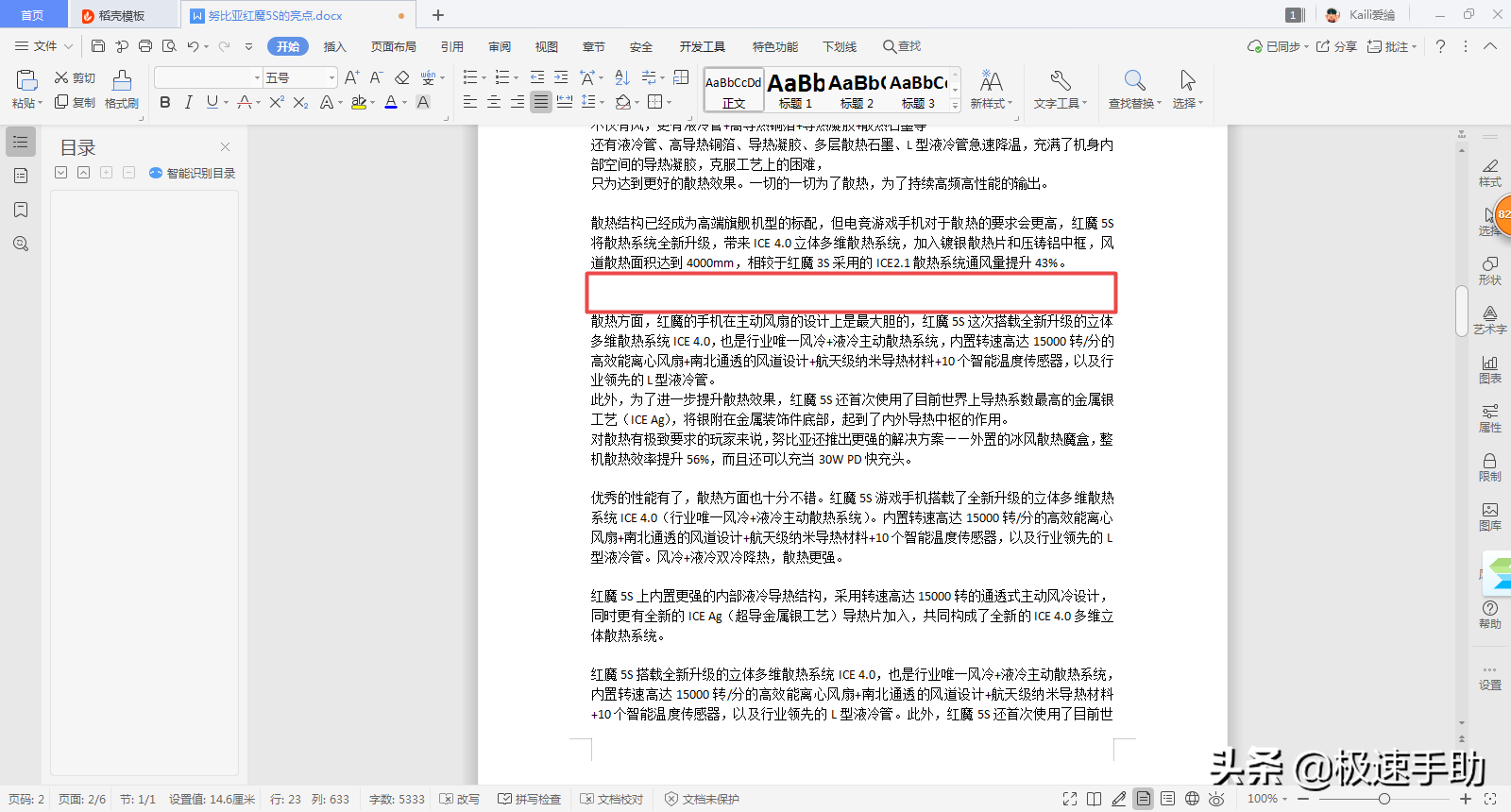Open the 视图 View tab

[x=547, y=46]
